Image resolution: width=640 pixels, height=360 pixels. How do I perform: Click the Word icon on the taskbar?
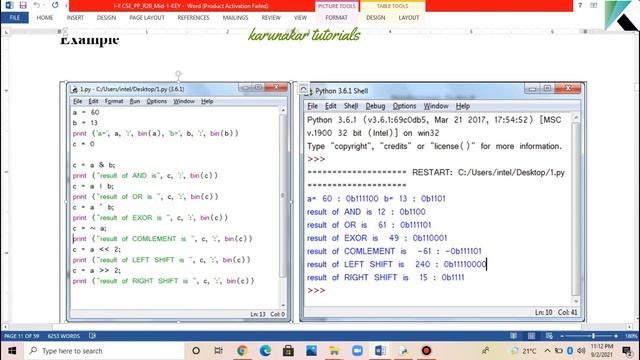(380, 351)
